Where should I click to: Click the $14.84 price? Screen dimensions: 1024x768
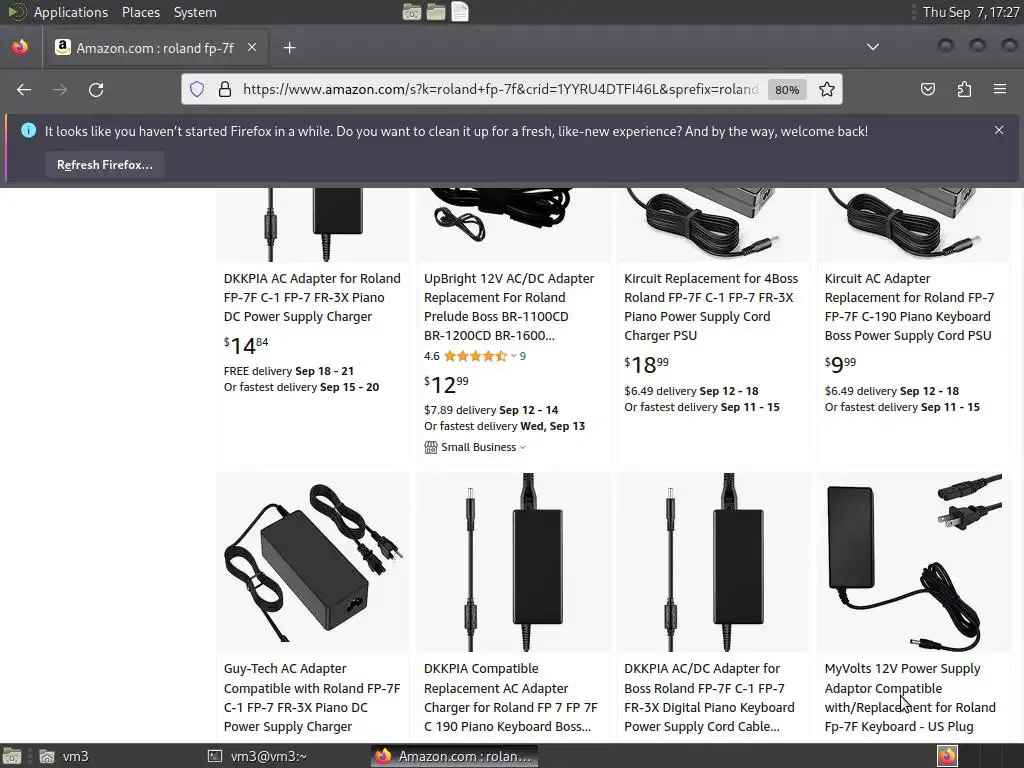[x=246, y=345]
